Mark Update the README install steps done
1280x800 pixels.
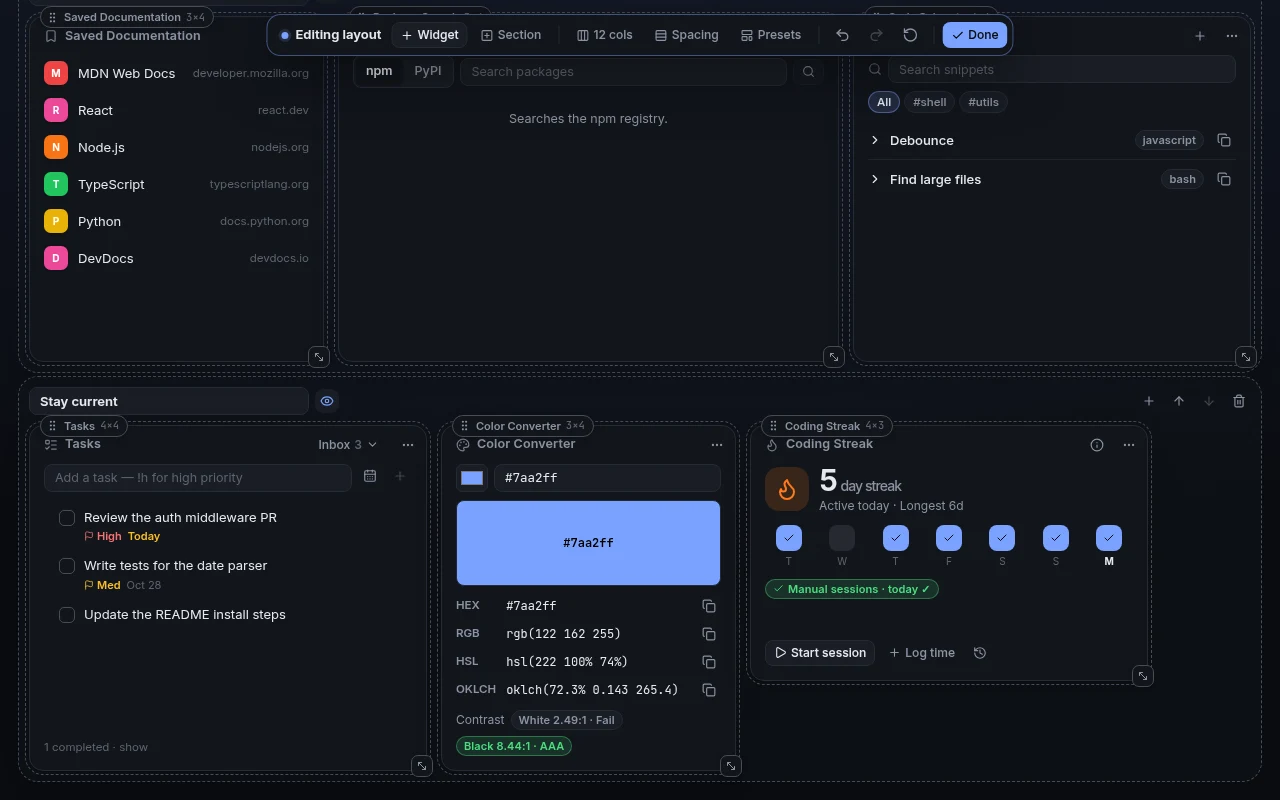coord(67,615)
